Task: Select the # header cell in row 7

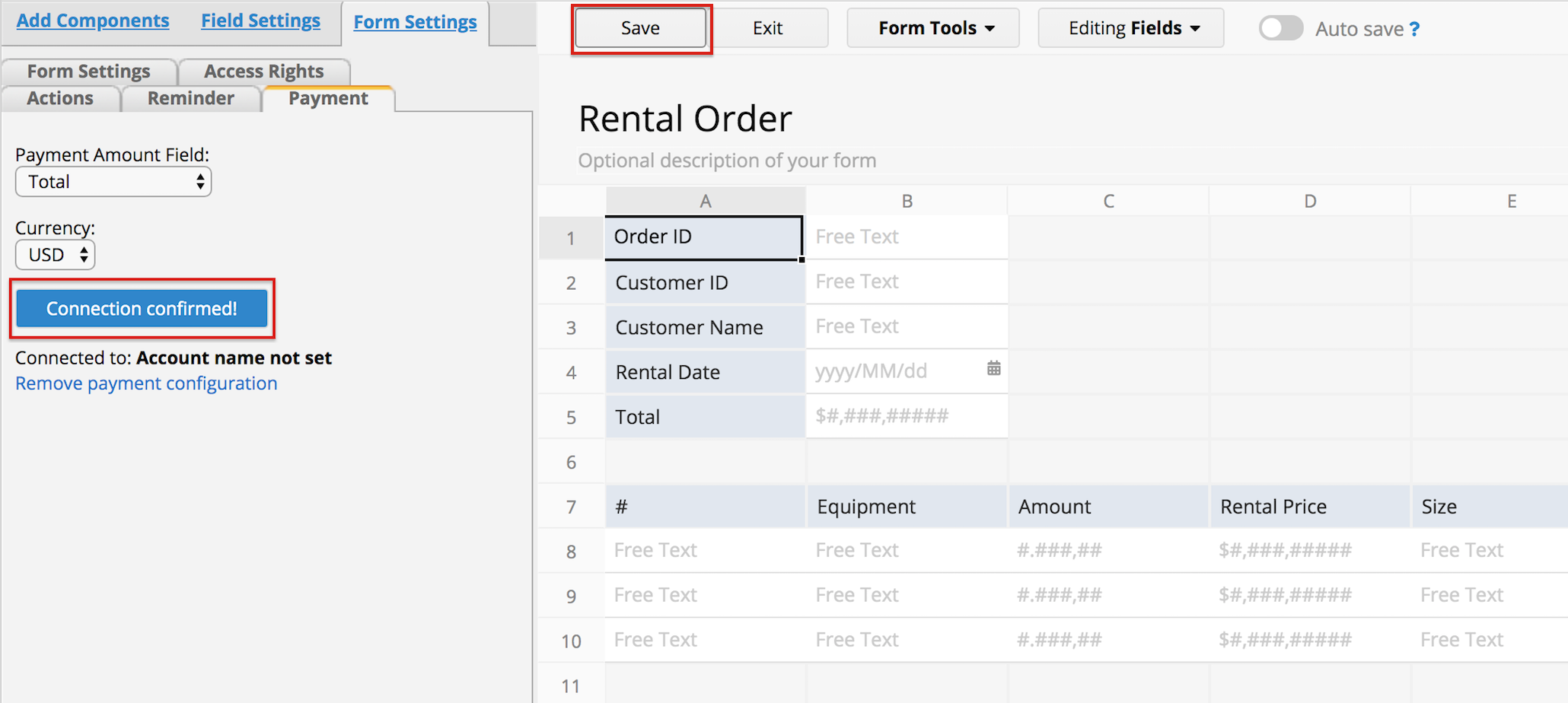Action: [706, 507]
